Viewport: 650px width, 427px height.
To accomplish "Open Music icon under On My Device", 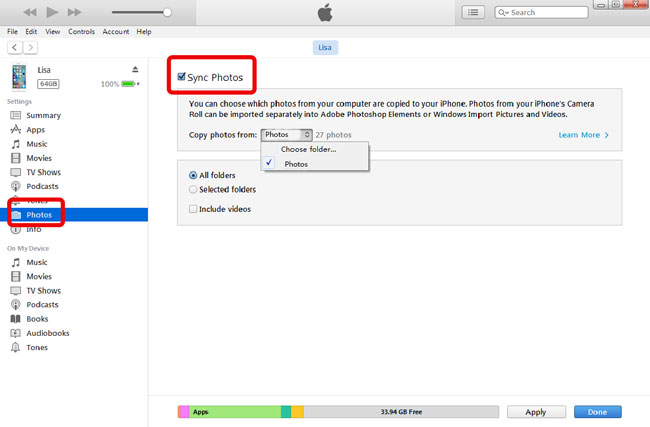I will 16,262.
